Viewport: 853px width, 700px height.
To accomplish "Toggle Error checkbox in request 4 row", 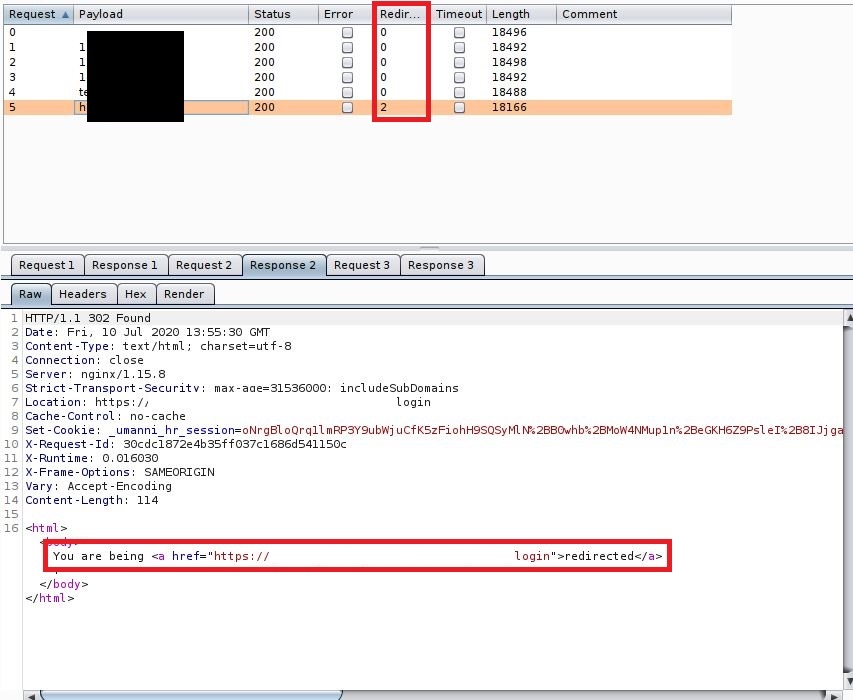I will (x=347, y=92).
